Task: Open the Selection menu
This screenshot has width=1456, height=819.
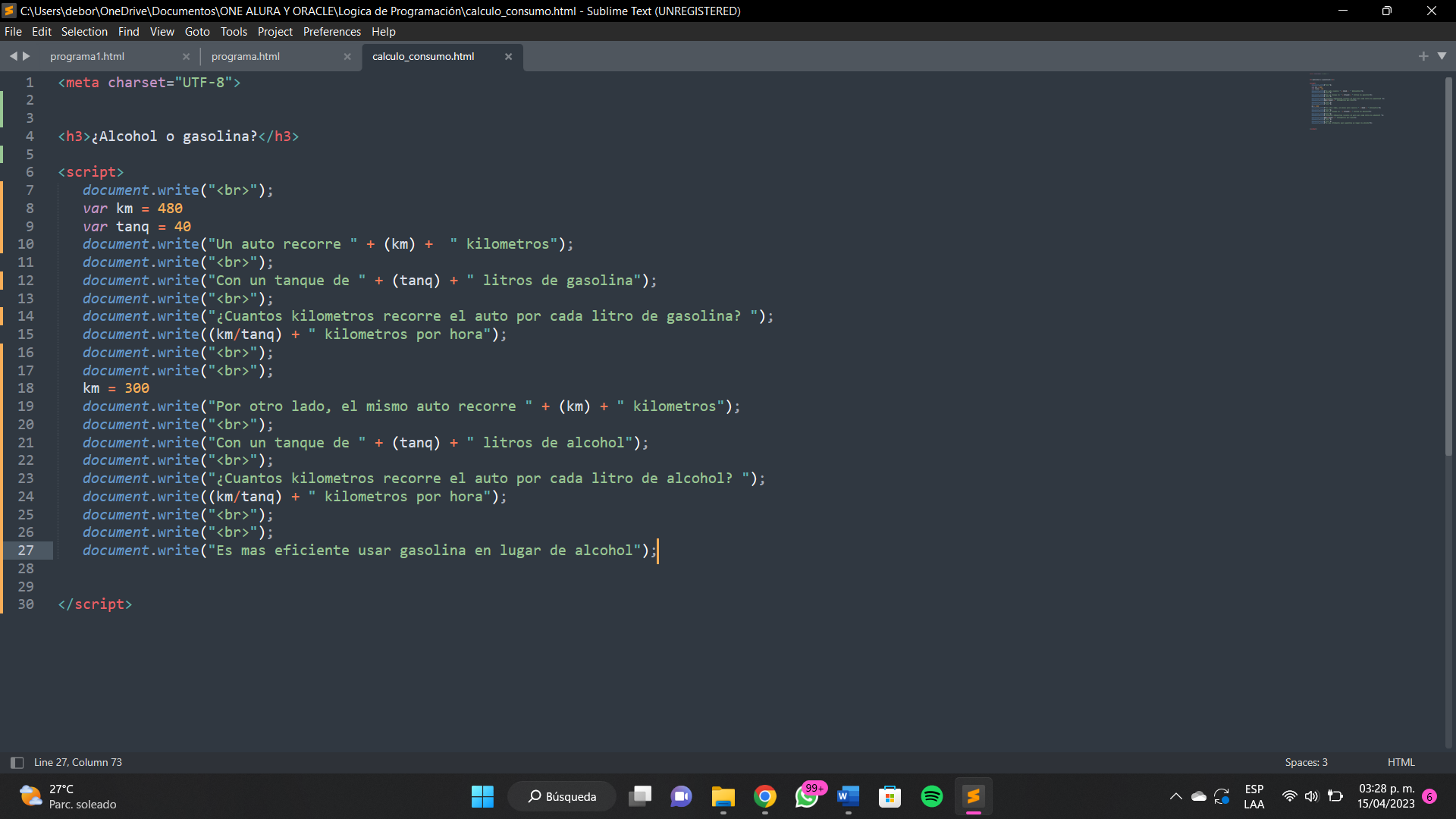Action: (84, 32)
